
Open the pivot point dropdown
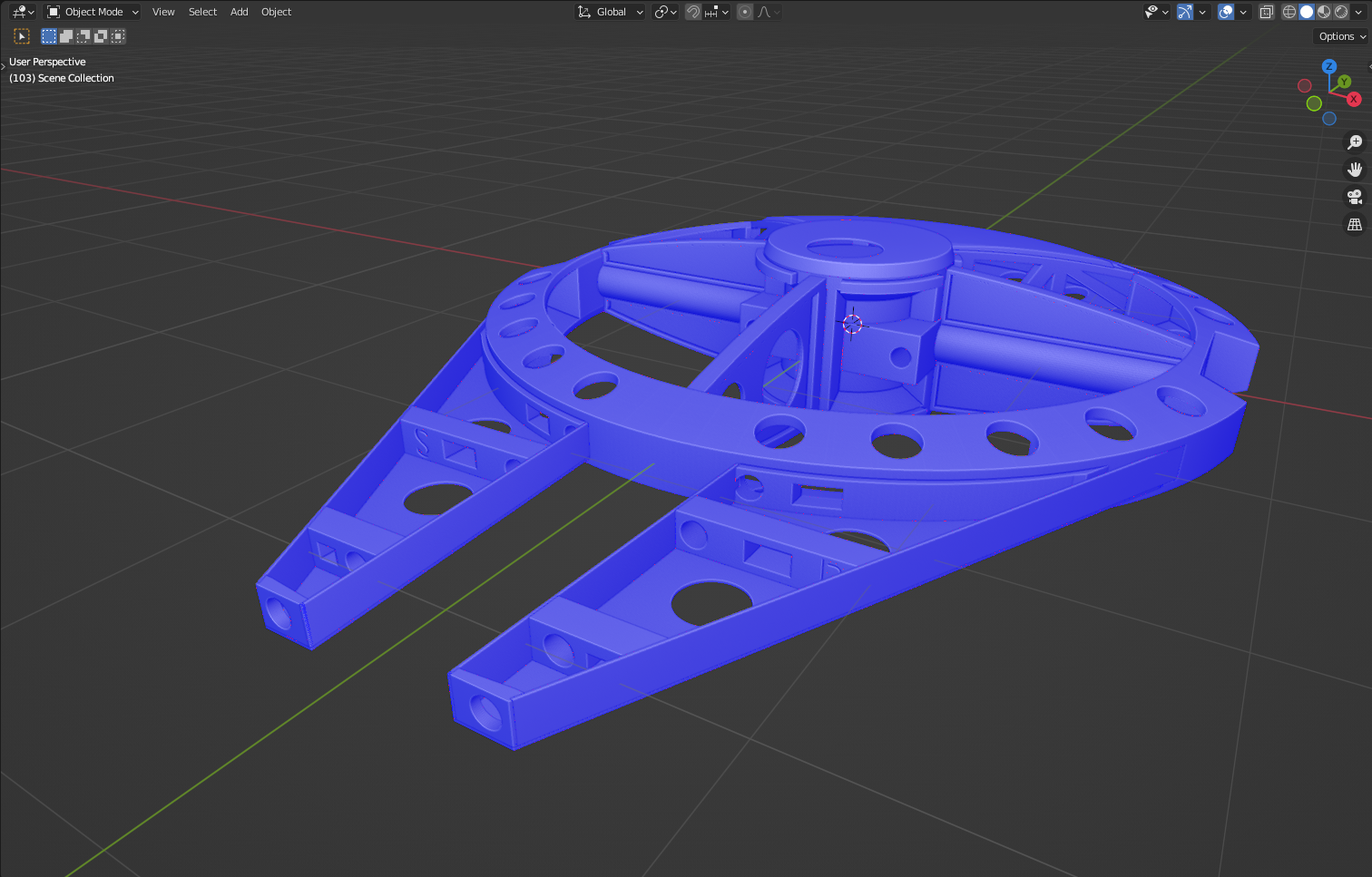tap(665, 12)
